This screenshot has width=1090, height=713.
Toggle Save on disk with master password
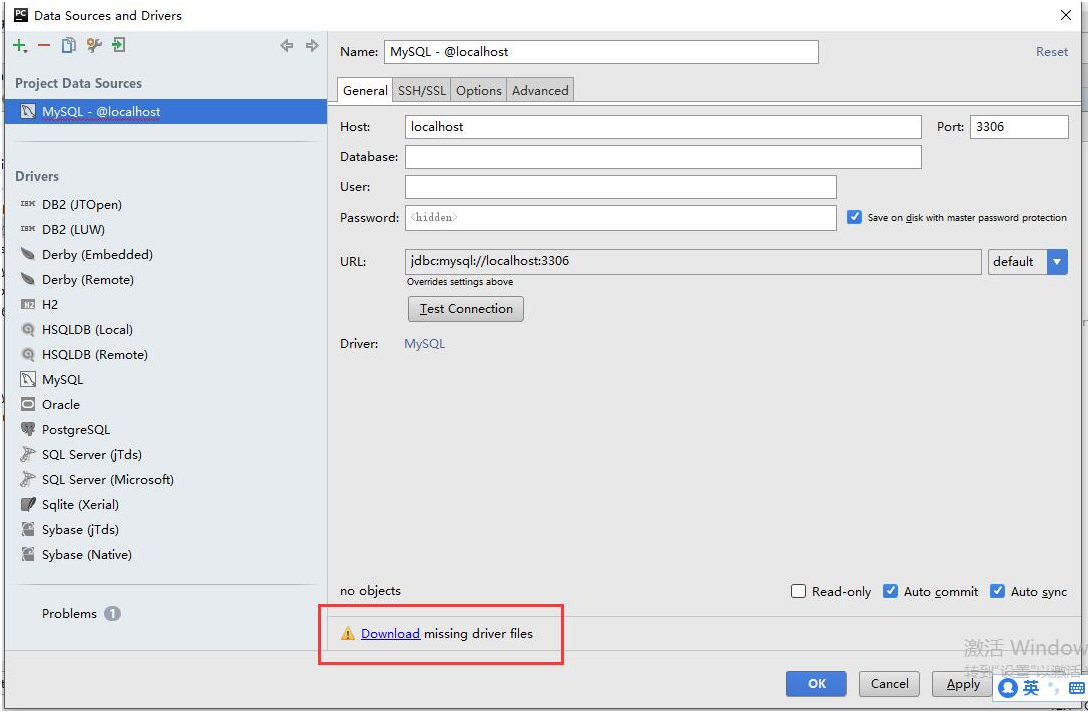pyautogui.click(x=854, y=217)
